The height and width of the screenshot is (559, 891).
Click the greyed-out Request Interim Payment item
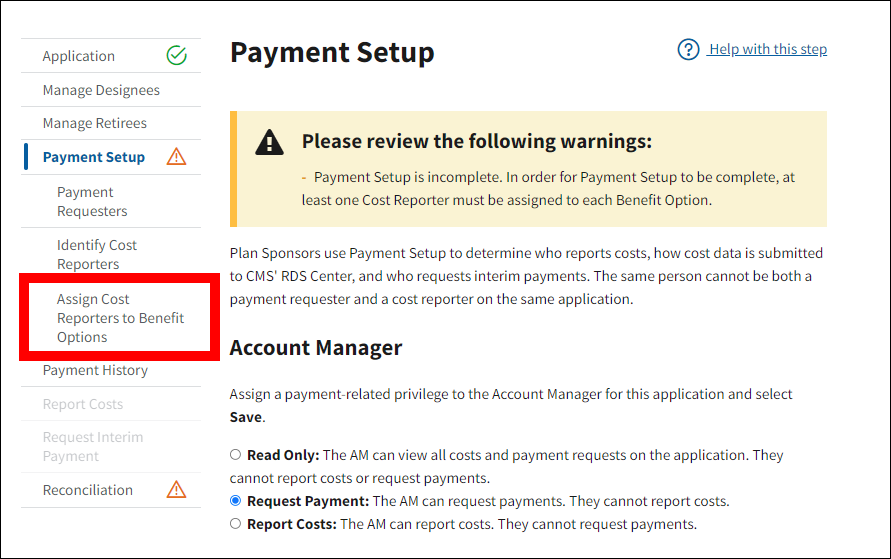point(93,447)
